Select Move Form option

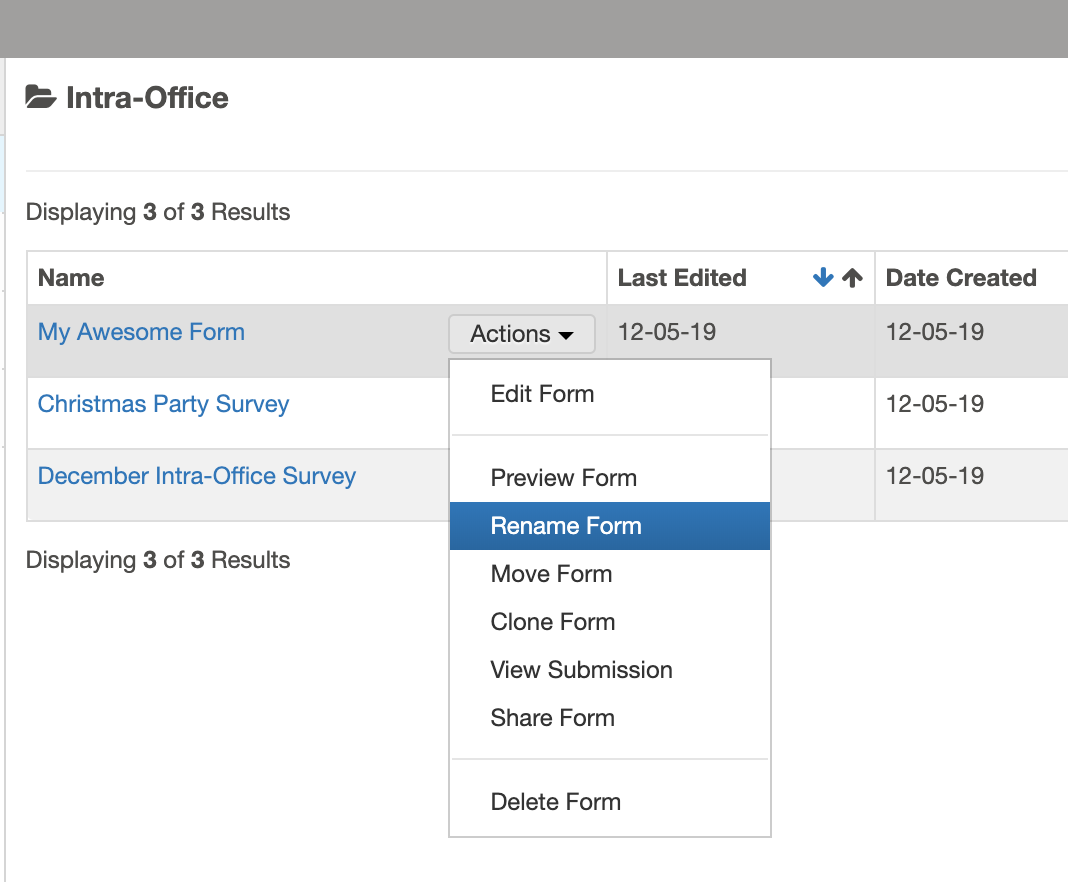pyautogui.click(x=610, y=574)
